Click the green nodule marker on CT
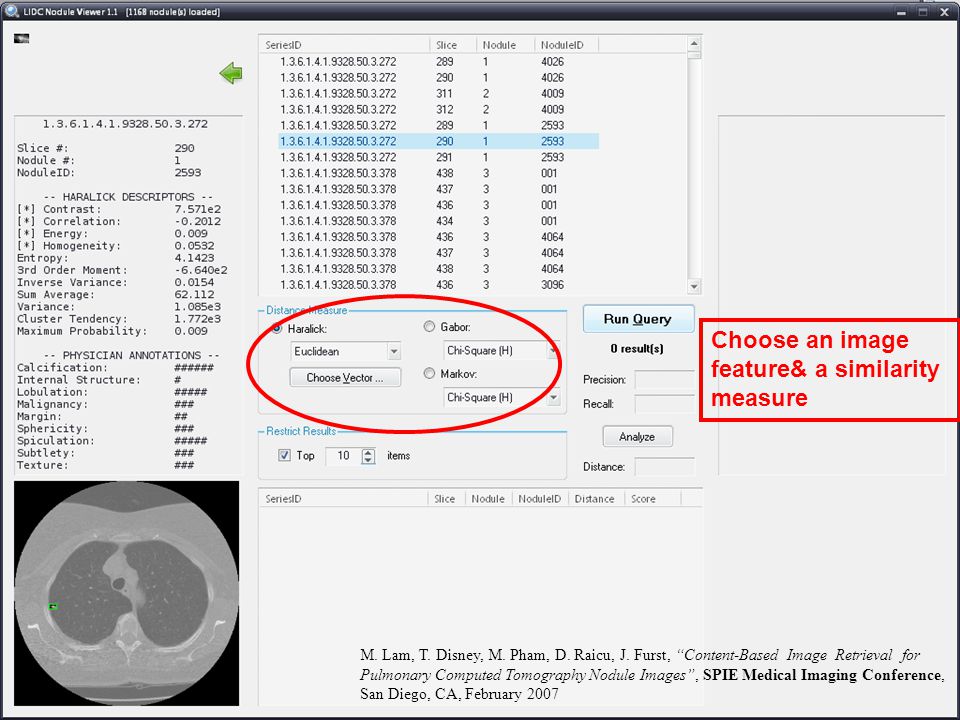This screenshot has height=720, width=960. point(53,606)
